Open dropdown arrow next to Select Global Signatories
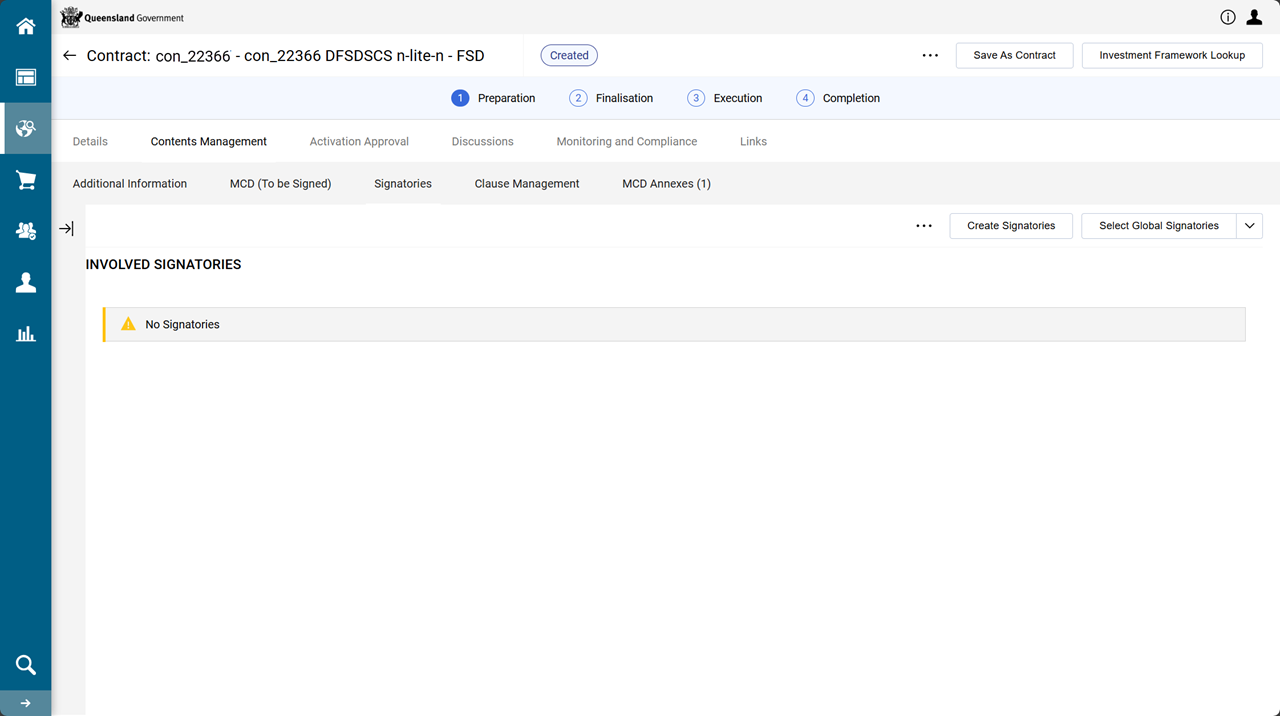The width and height of the screenshot is (1280, 716). (x=1250, y=226)
